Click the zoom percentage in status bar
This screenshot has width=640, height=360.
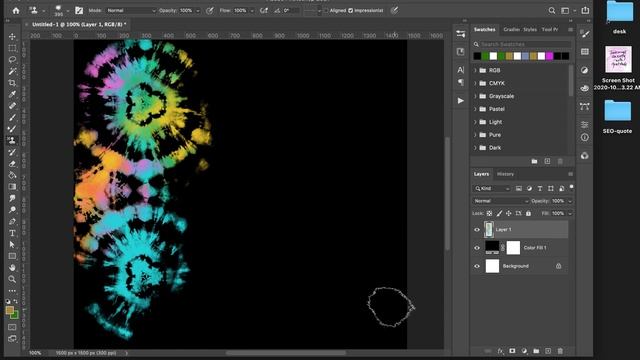tap(35, 353)
